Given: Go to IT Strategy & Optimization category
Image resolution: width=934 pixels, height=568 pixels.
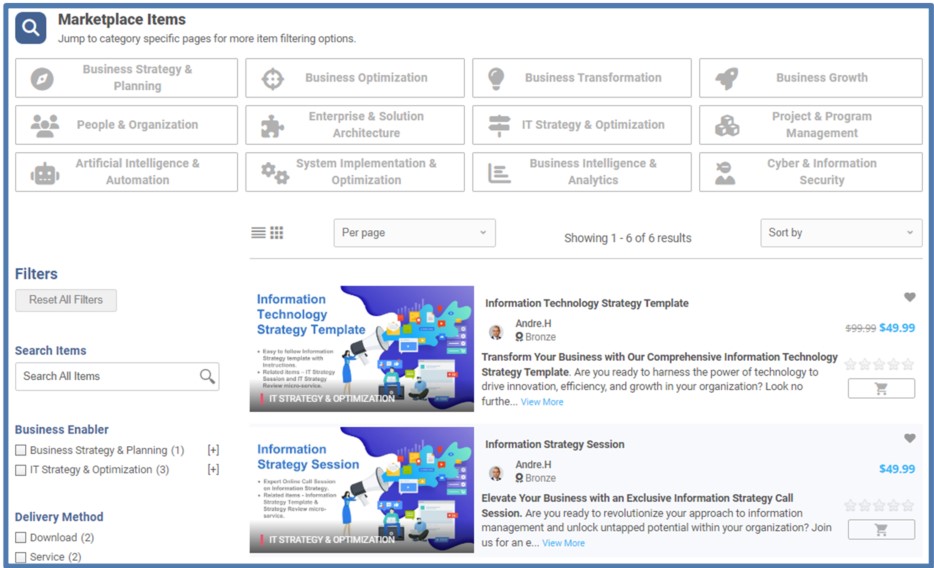Looking at the screenshot, I should pos(581,125).
